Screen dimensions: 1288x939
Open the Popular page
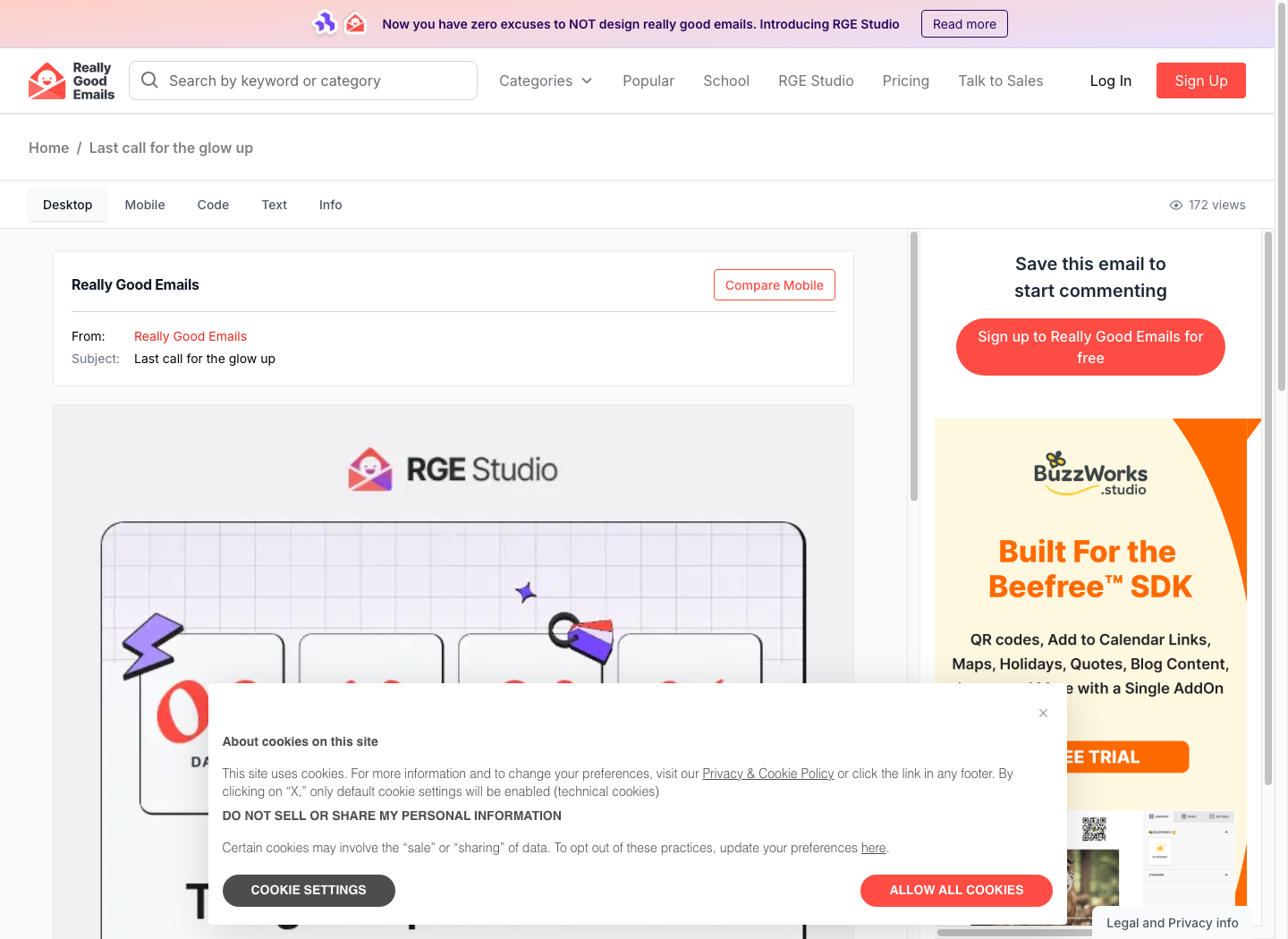648,80
